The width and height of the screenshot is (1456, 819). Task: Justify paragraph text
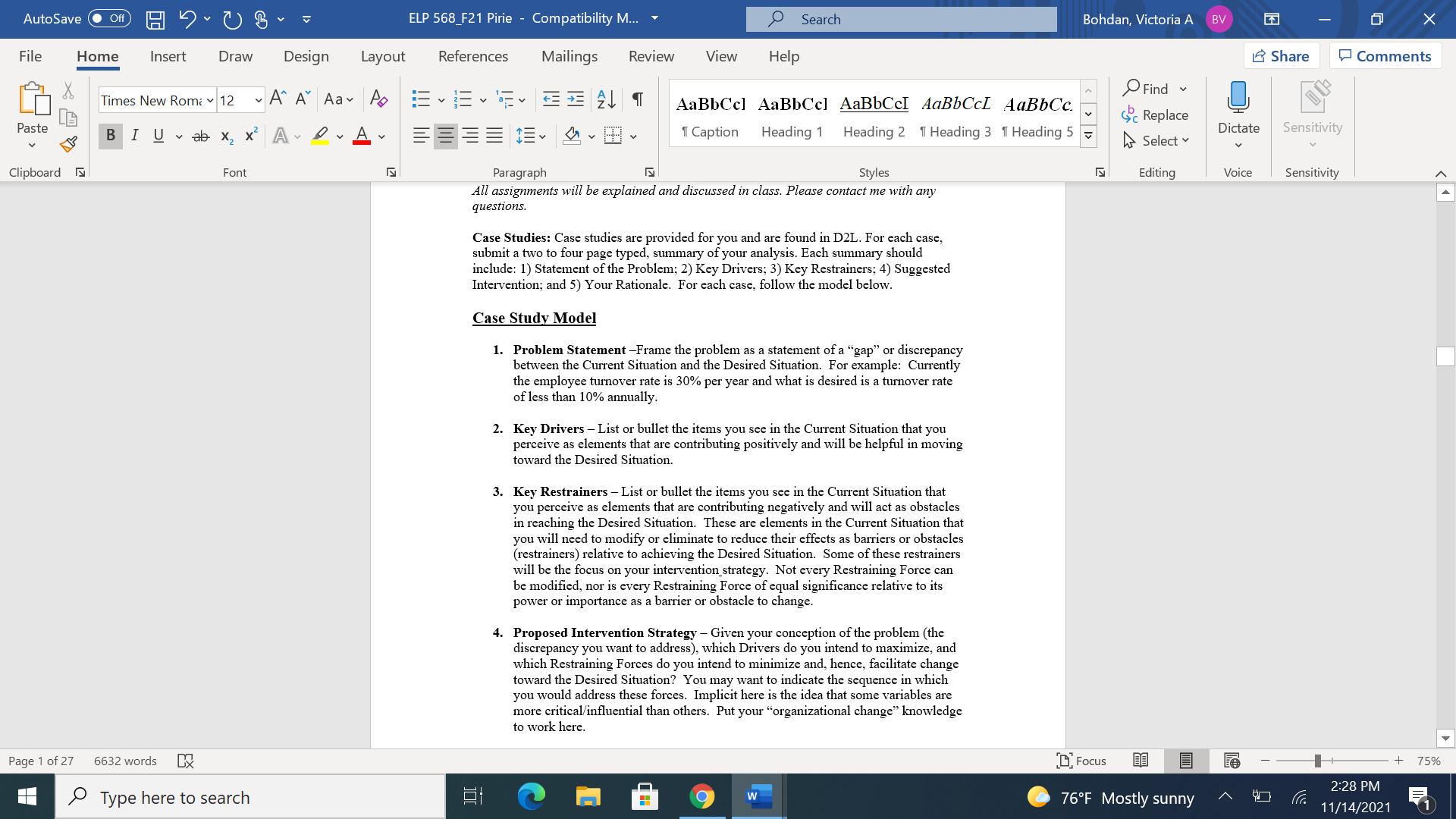[494, 136]
